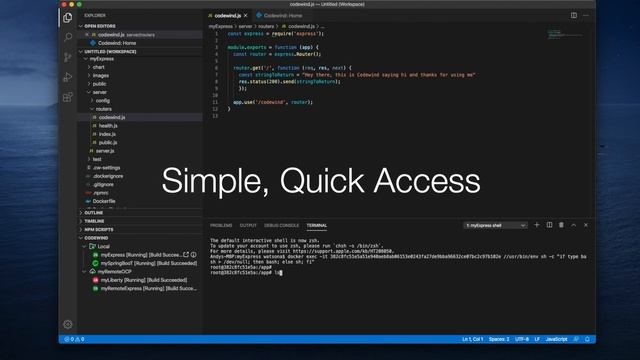The width and height of the screenshot is (640, 360).
Task: Collapse the Codewind section
Action: coord(80,238)
